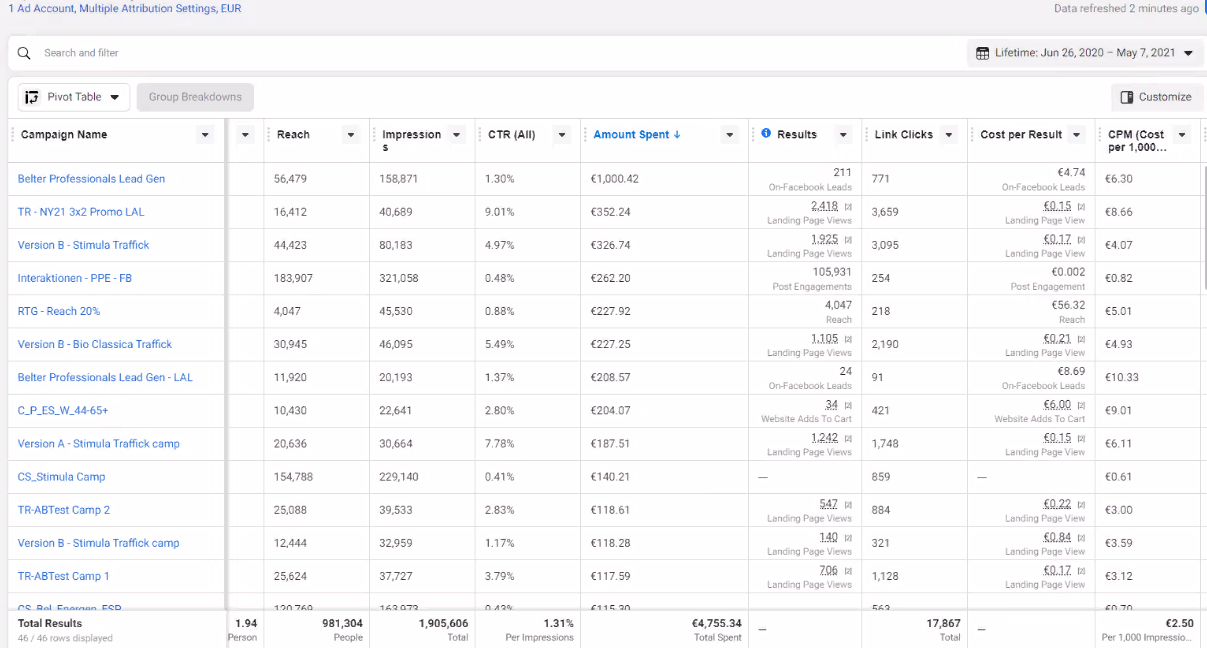Open the Reach column options arrow

pyautogui.click(x=351, y=135)
